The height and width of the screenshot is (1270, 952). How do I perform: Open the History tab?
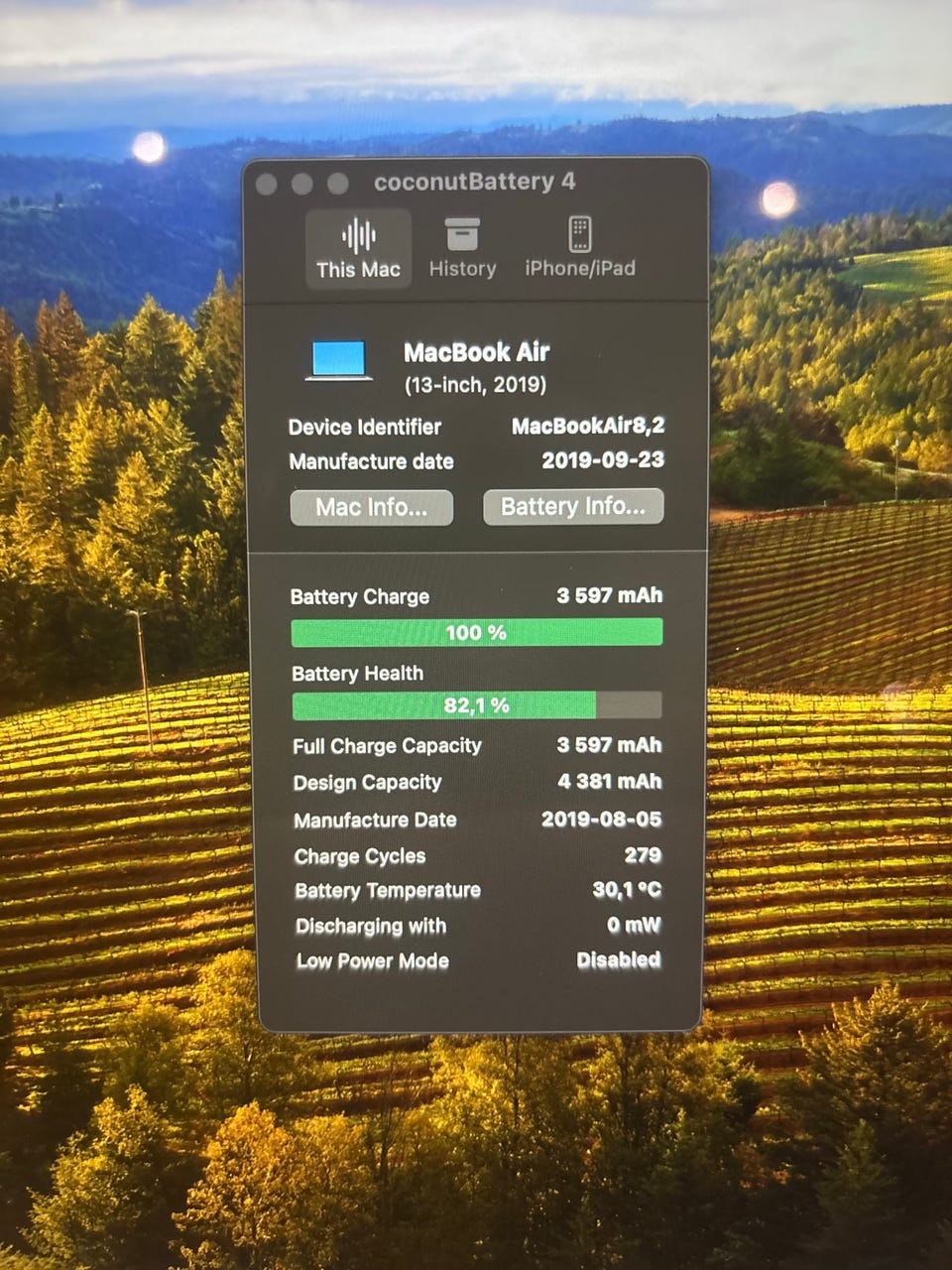pos(462,249)
